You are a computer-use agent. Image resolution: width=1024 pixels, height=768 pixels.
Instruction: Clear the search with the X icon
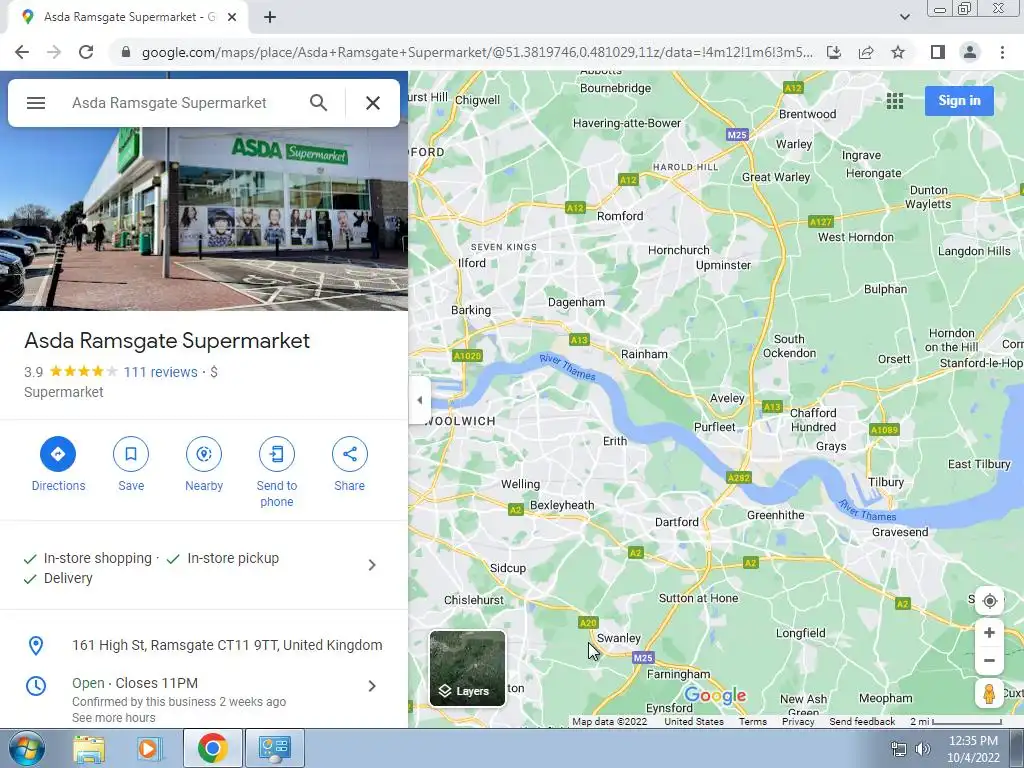373,103
